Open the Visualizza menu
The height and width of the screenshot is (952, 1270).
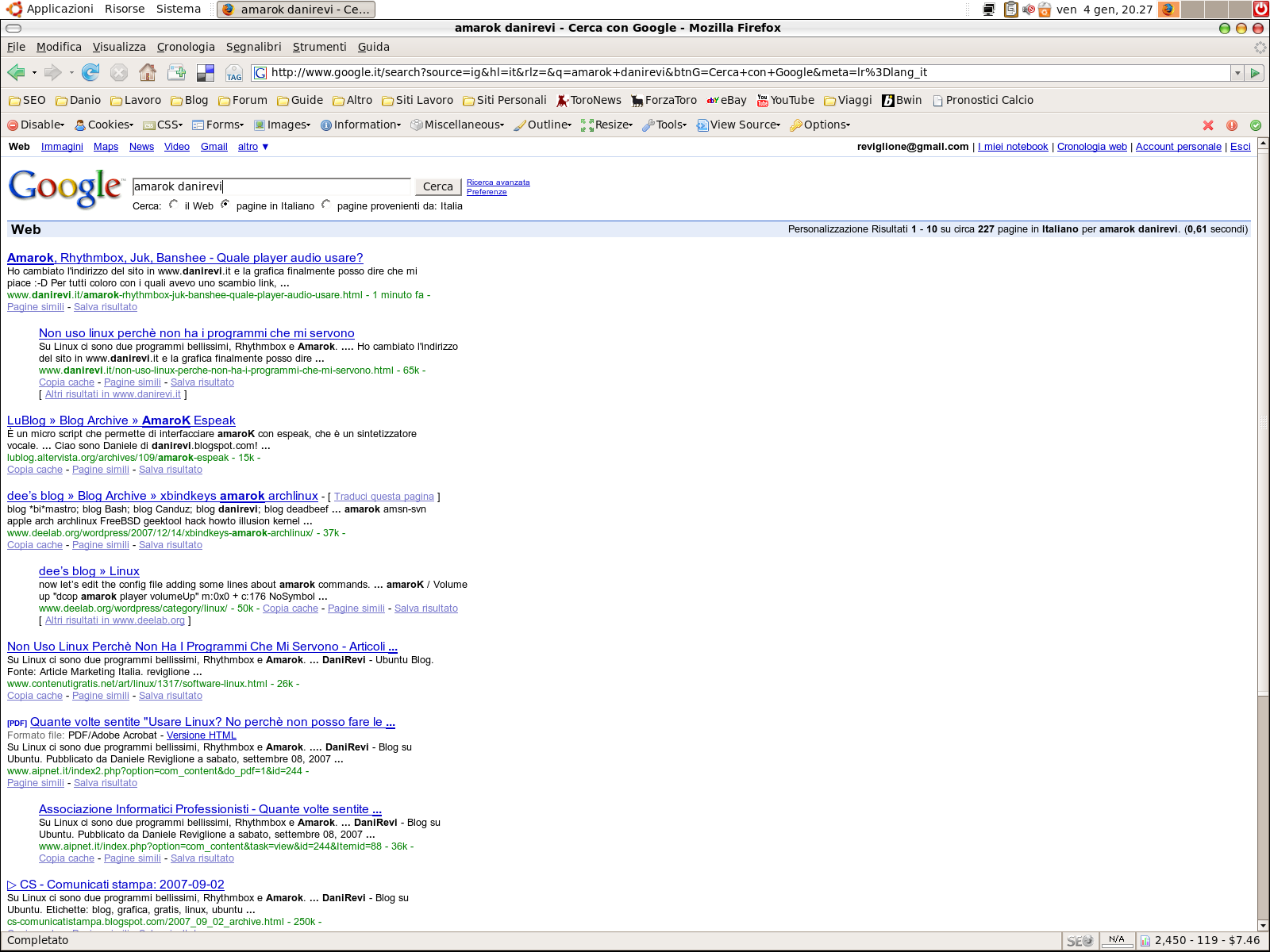click(x=119, y=47)
